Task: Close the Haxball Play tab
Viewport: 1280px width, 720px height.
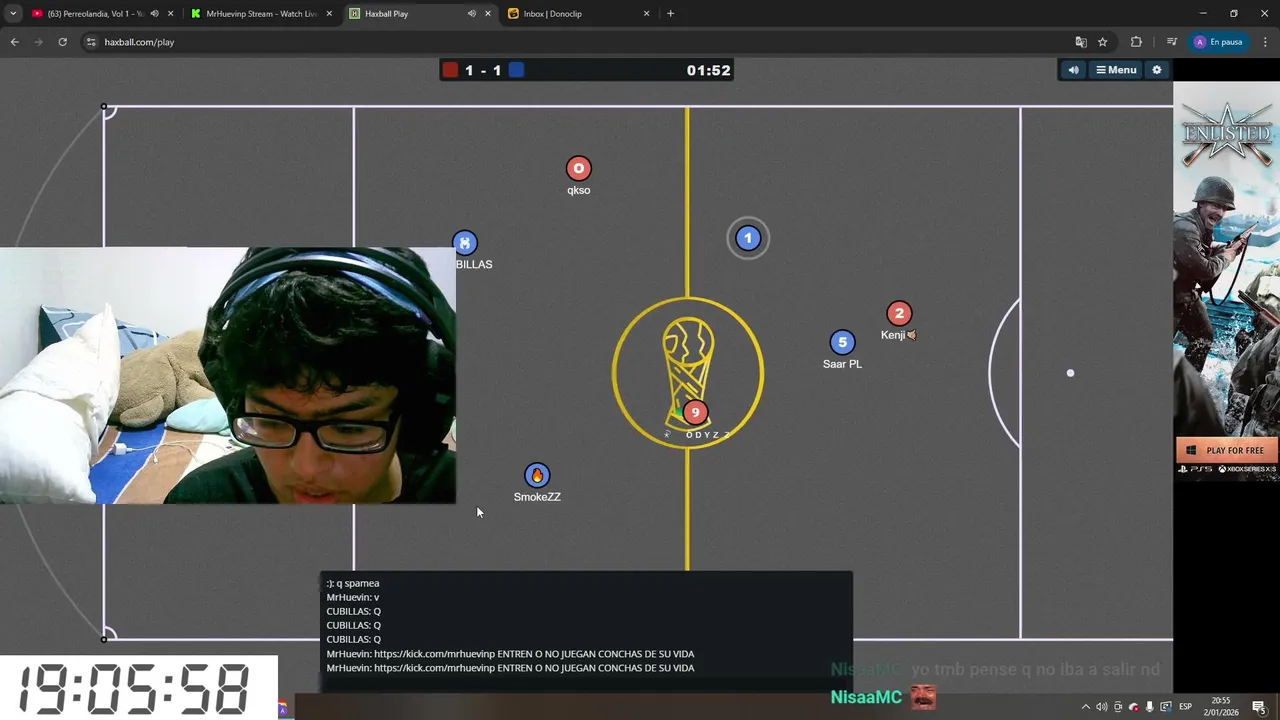Action: (x=488, y=14)
